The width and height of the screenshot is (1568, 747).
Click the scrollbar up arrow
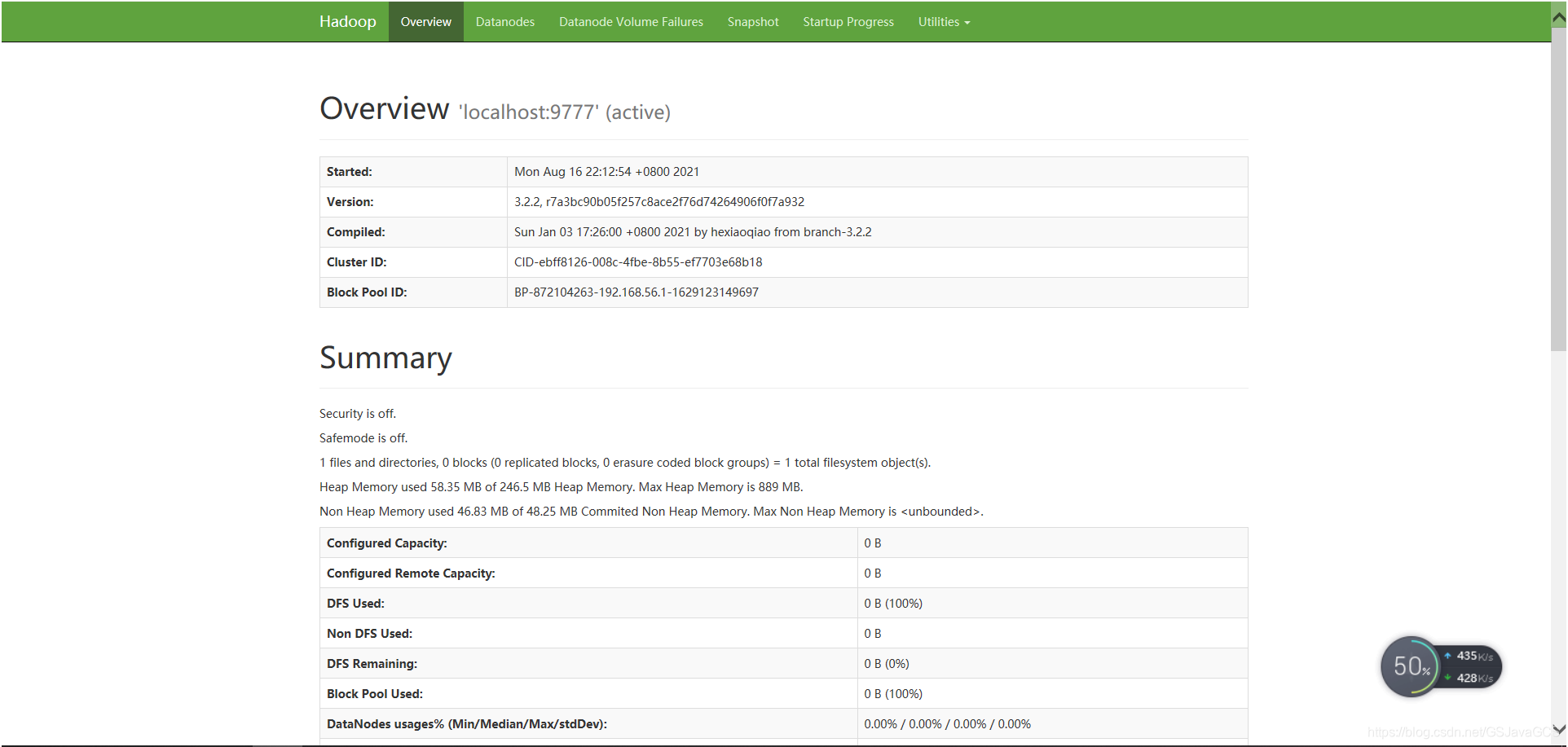(1558, 15)
